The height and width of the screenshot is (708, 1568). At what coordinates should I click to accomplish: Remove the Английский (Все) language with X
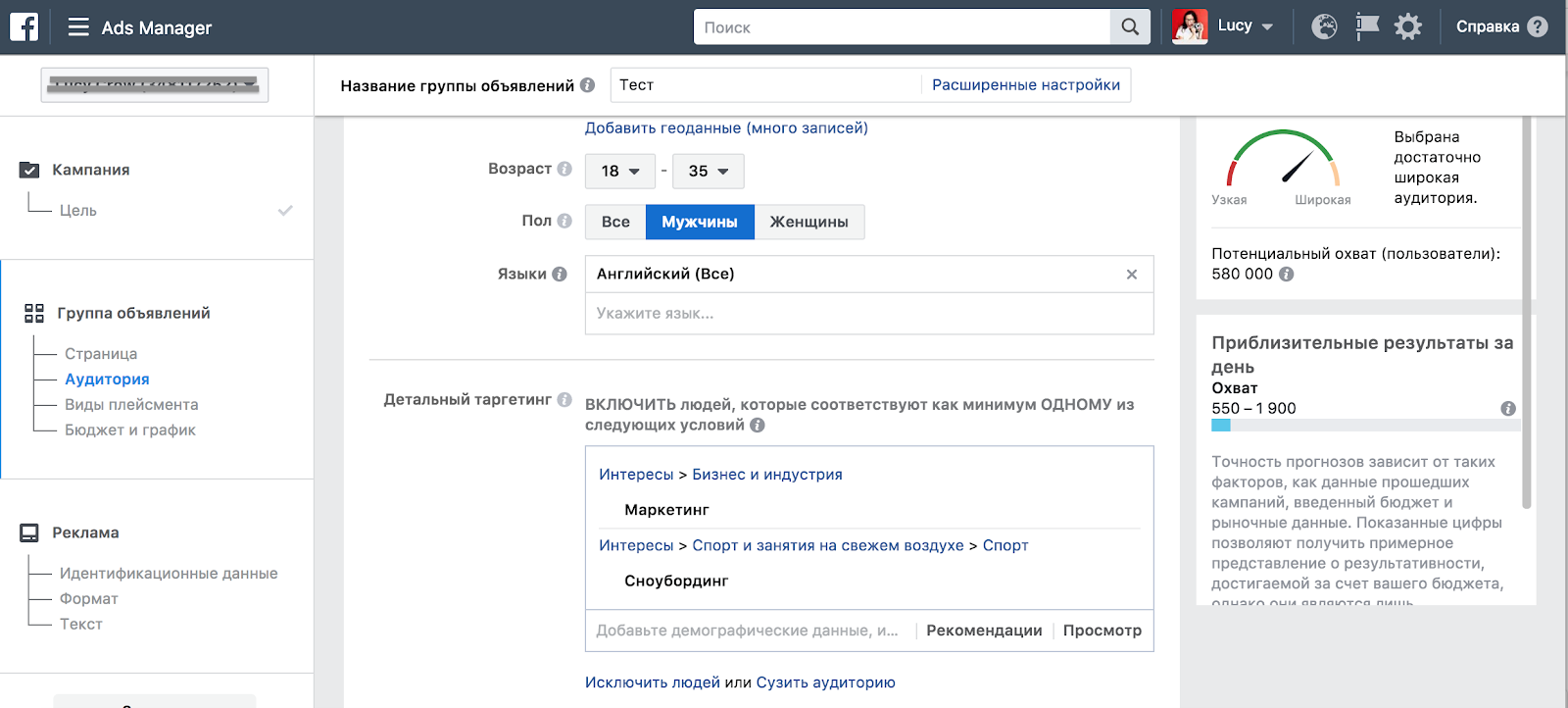point(1132,275)
